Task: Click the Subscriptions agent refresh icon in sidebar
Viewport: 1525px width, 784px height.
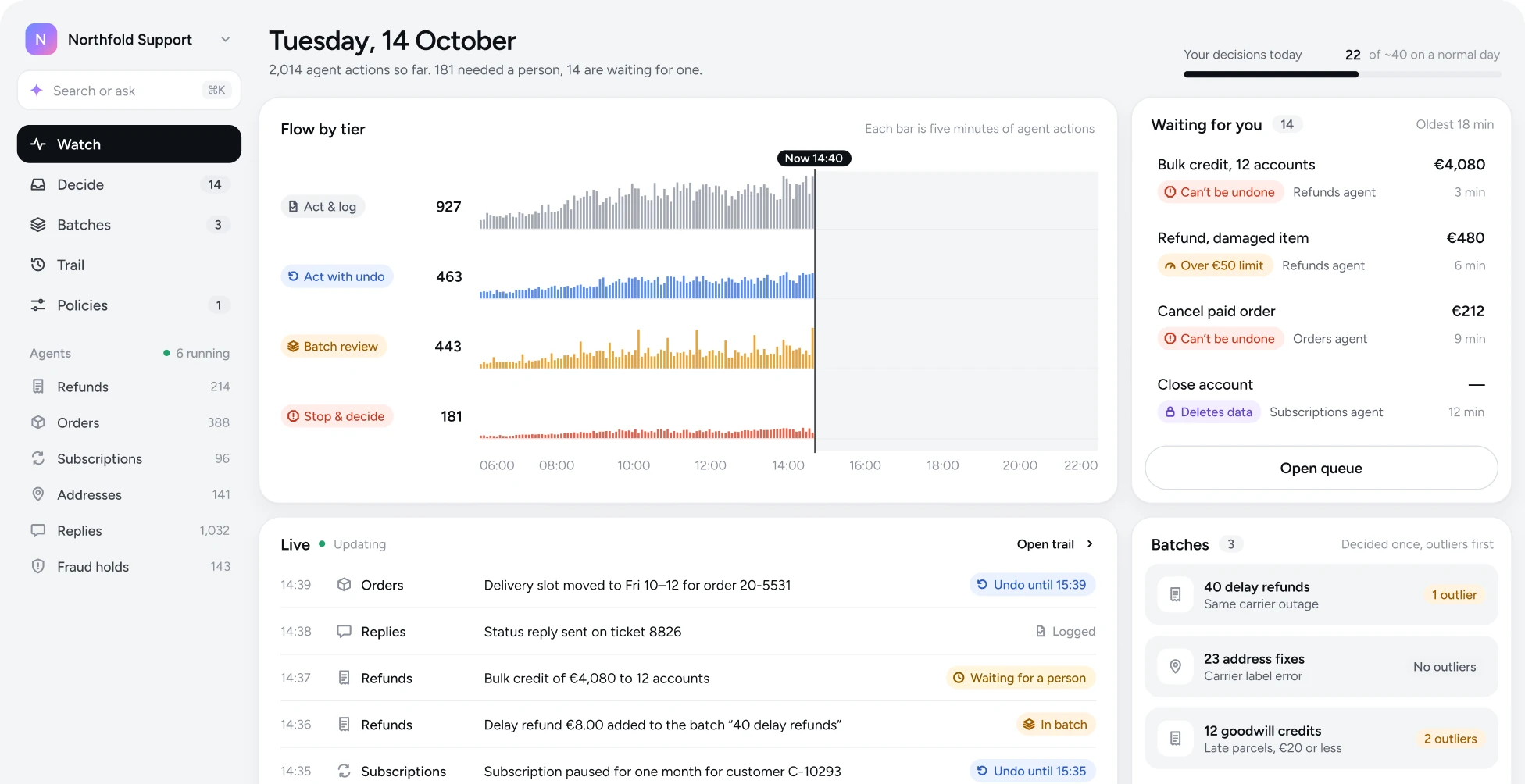Action: 37,458
